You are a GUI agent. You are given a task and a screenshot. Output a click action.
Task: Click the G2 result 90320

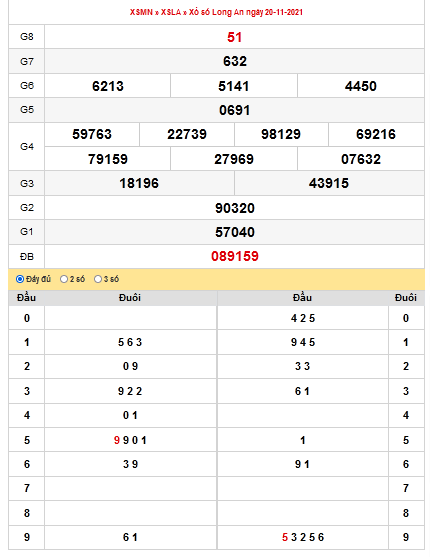click(x=235, y=208)
